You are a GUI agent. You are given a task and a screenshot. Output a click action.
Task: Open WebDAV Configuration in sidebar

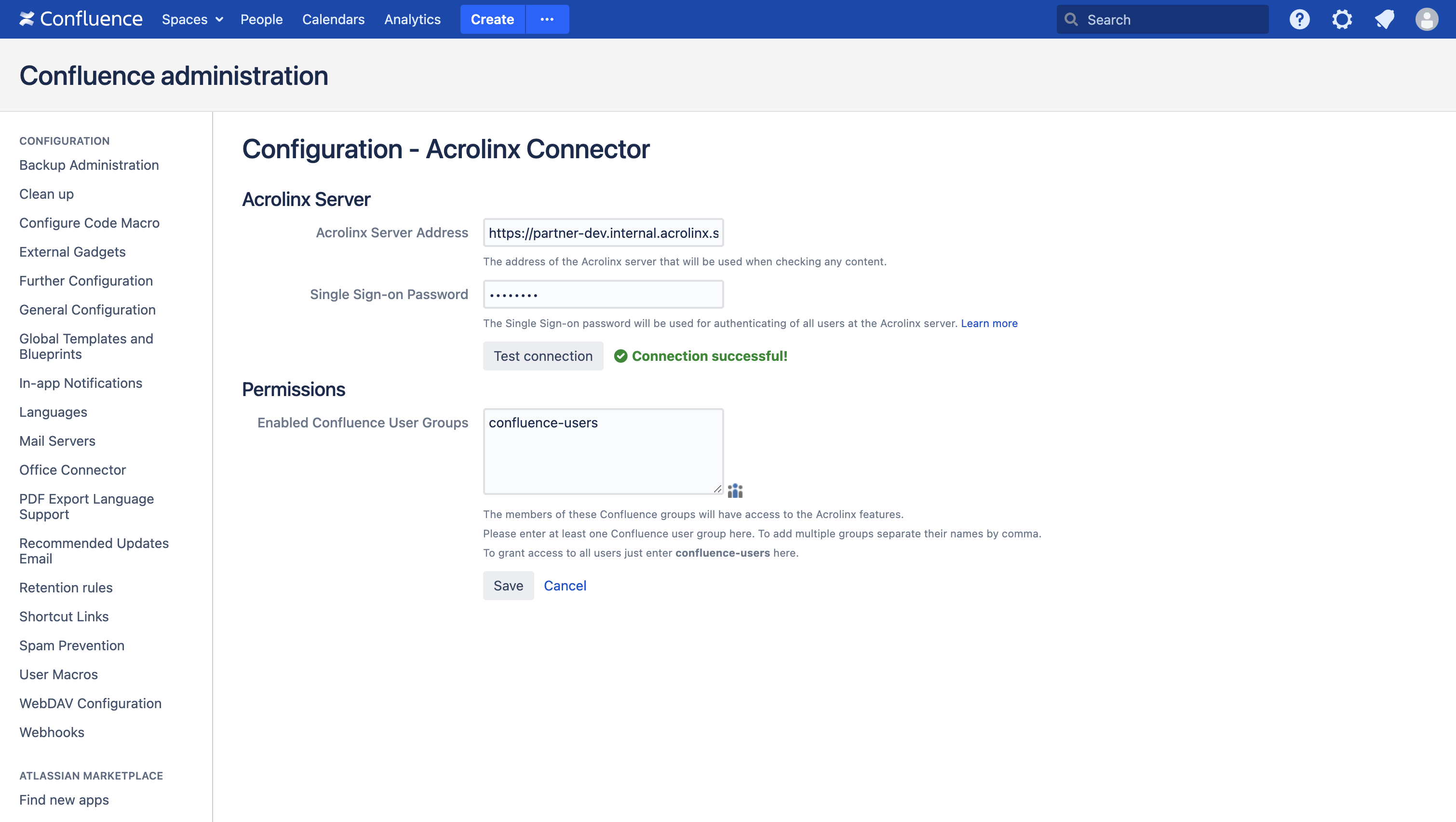click(91, 703)
